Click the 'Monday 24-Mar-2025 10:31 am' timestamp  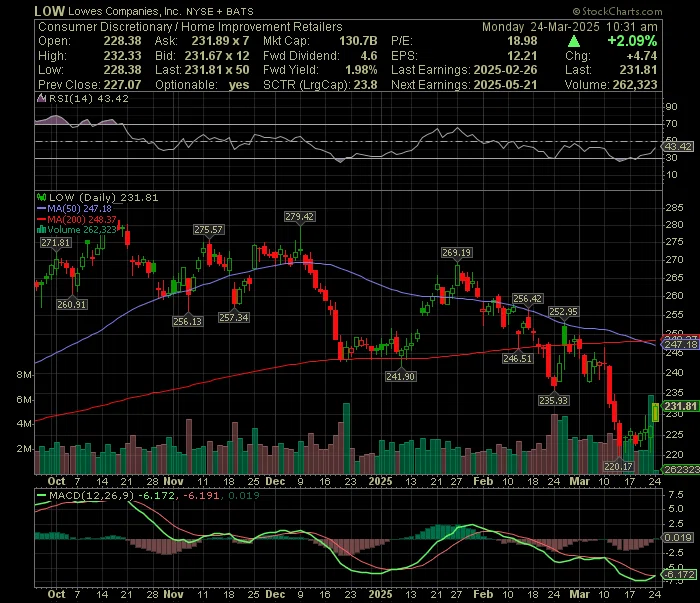[570, 27]
